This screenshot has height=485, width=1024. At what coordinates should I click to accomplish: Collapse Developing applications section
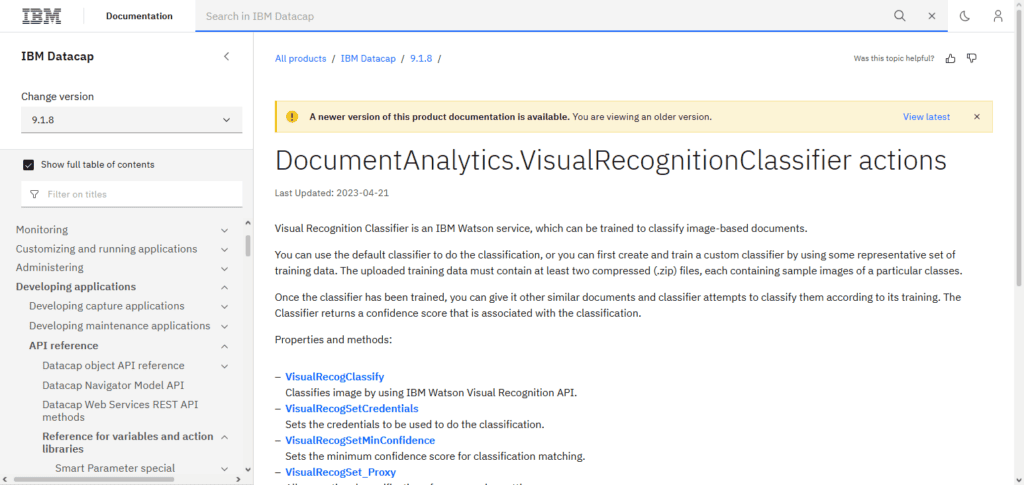[x=225, y=287]
